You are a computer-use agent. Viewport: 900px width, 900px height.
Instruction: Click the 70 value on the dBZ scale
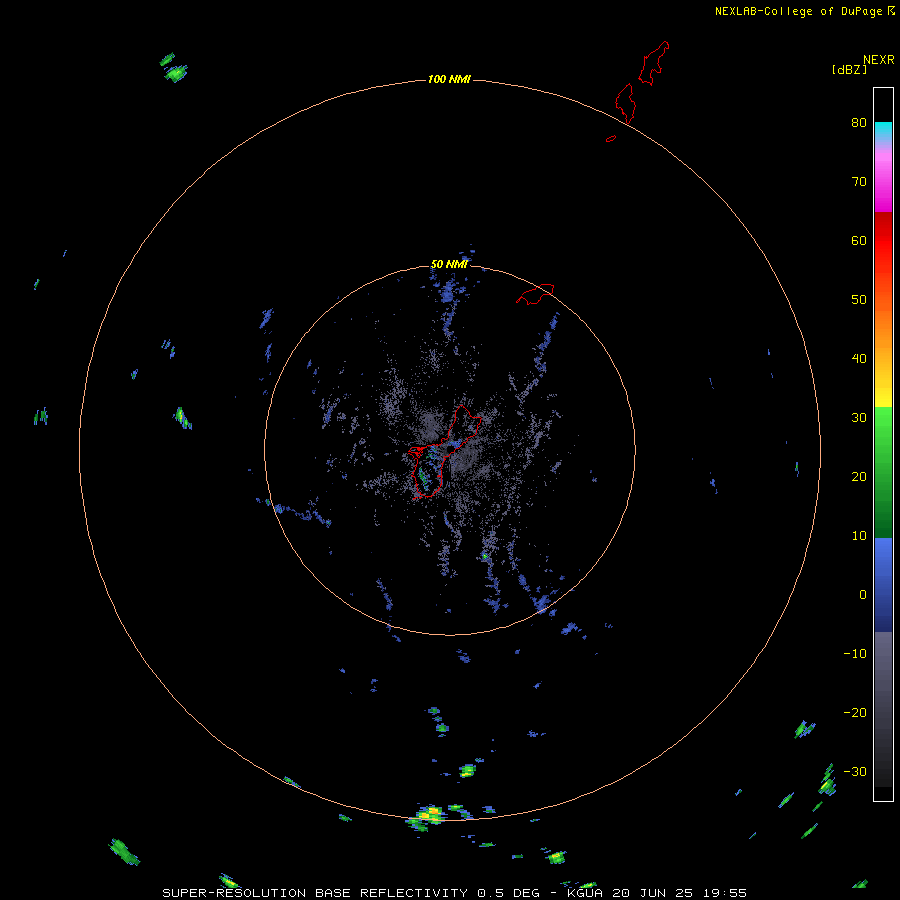click(x=859, y=182)
